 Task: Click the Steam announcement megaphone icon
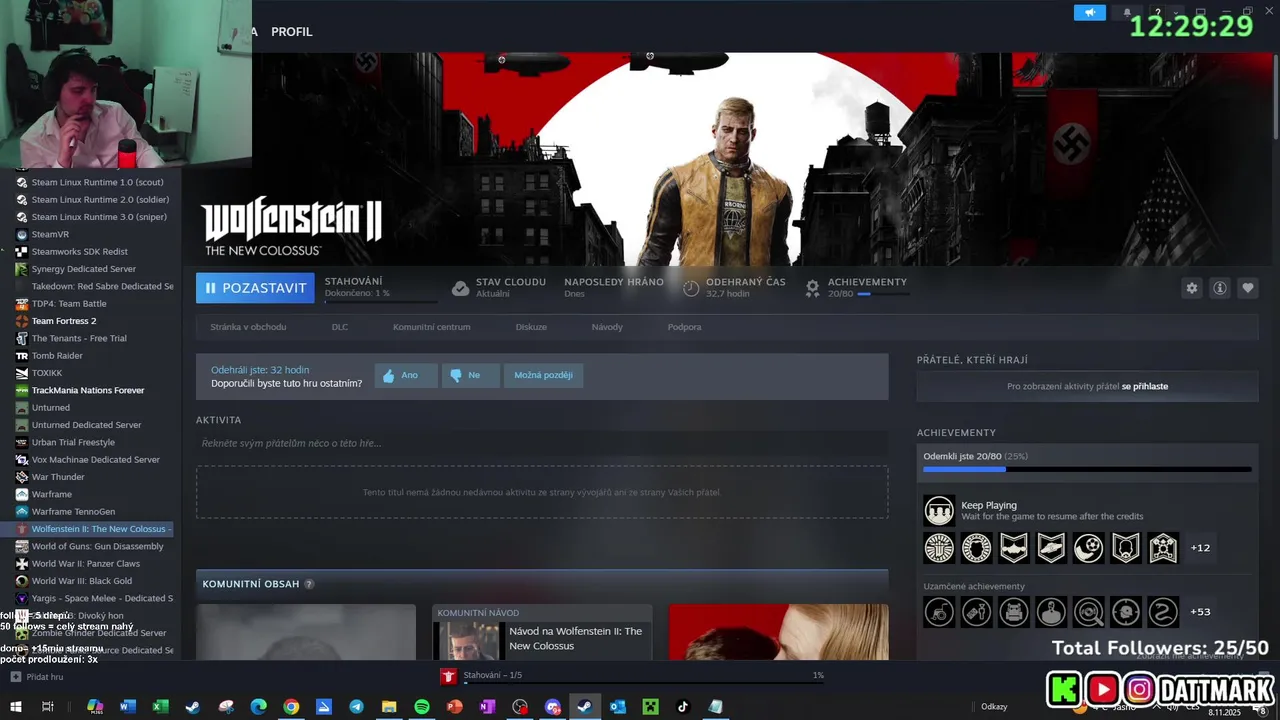point(1090,12)
